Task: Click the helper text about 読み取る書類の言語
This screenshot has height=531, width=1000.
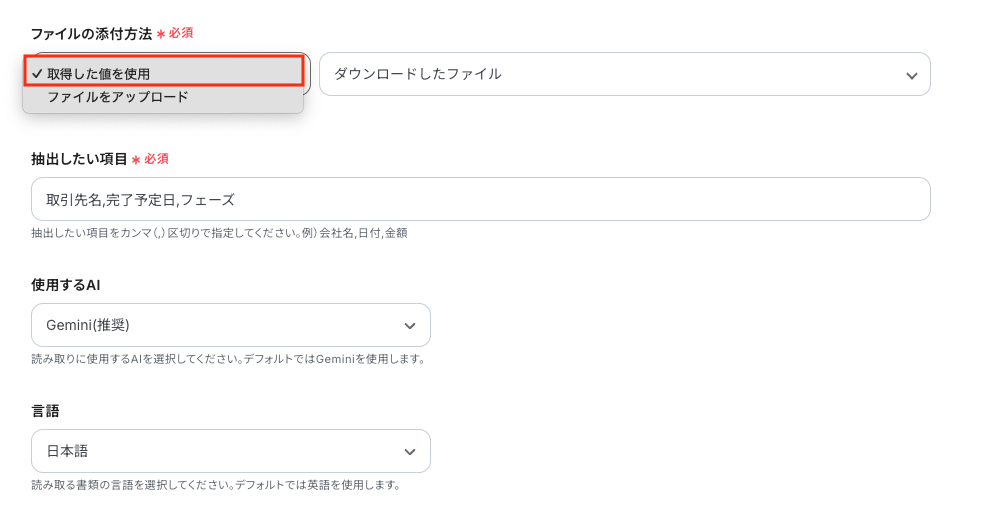Action: [215, 485]
